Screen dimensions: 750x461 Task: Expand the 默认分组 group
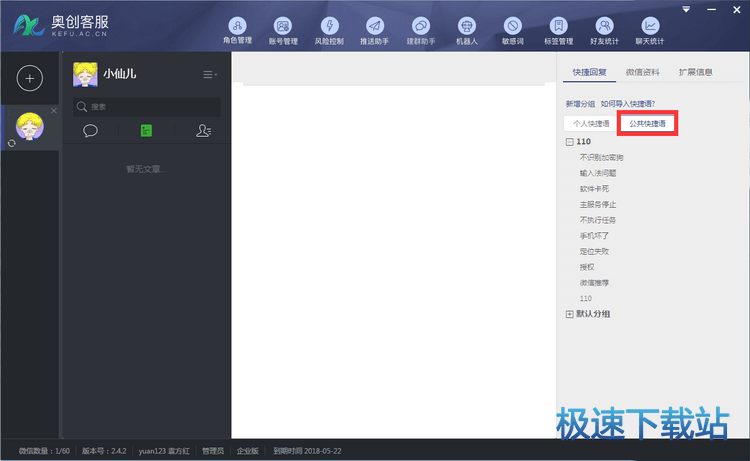pos(569,314)
